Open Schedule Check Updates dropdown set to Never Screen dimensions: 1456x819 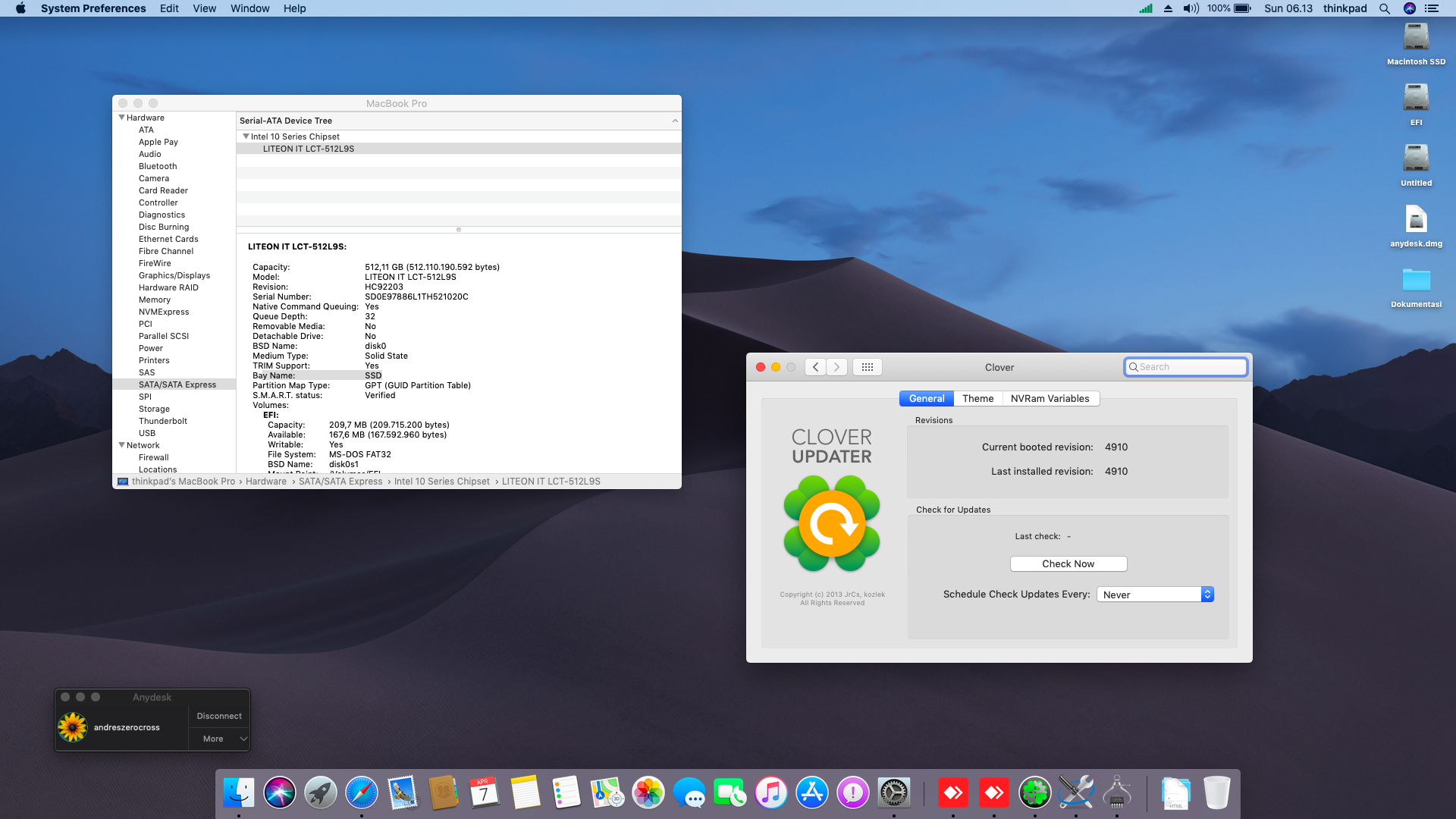coord(1155,595)
